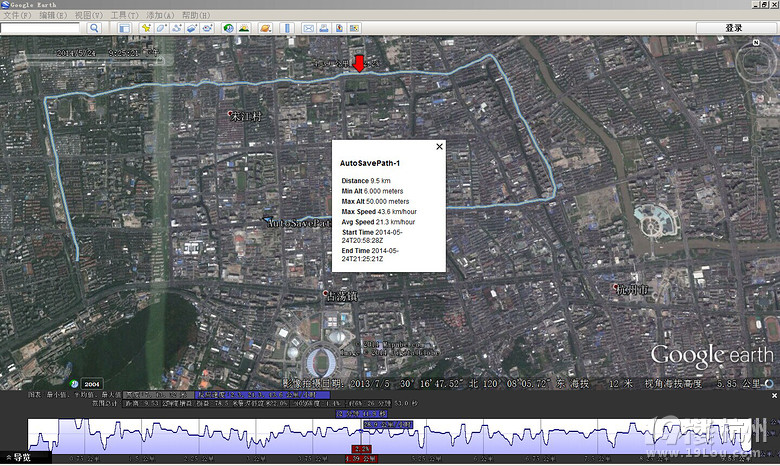The width and height of the screenshot is (780, 466).
Task: Select the grey elevation legend bar
Action: 158,395
